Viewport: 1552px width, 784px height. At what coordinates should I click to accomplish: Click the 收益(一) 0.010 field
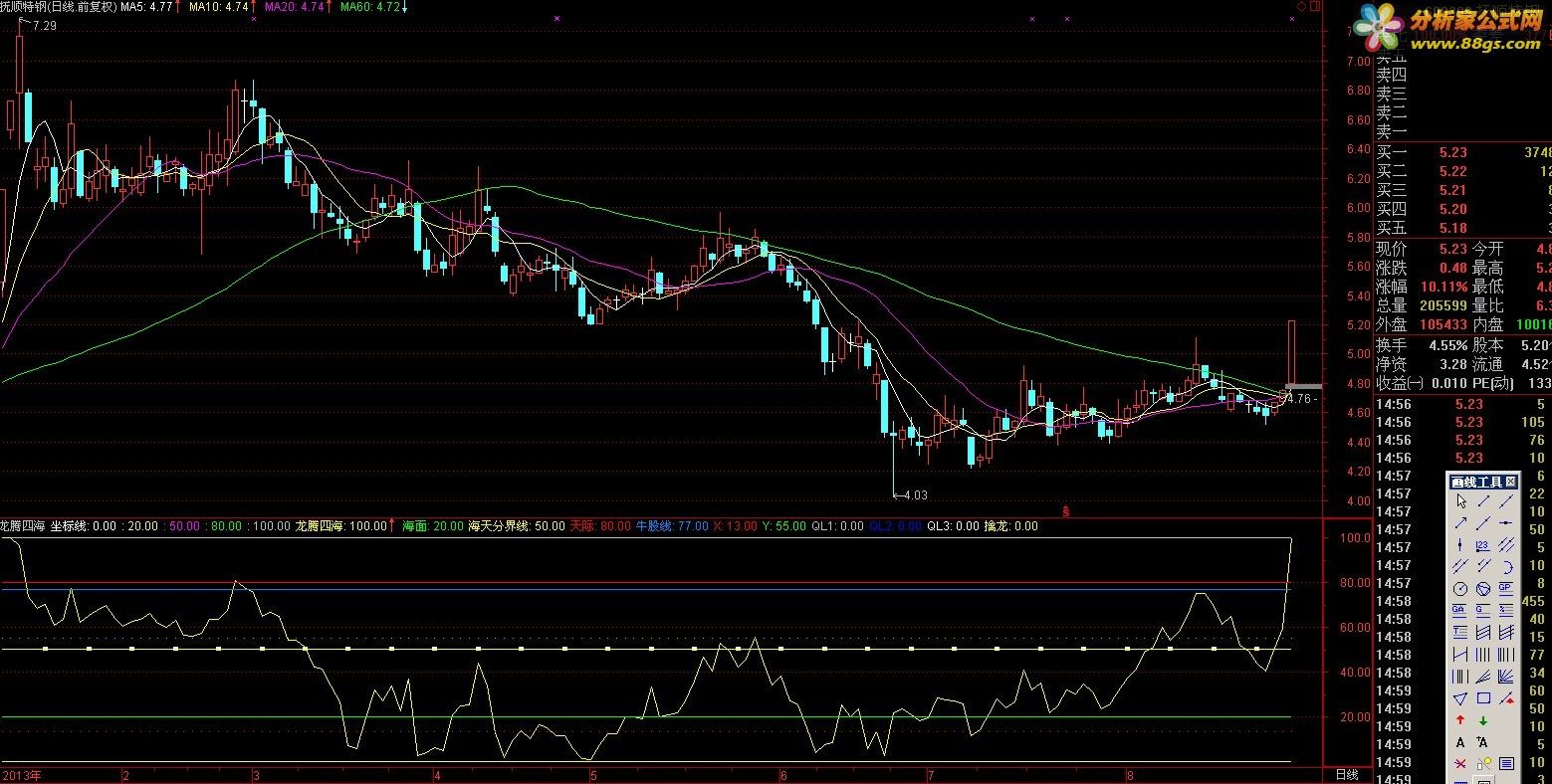[1422, 383]
